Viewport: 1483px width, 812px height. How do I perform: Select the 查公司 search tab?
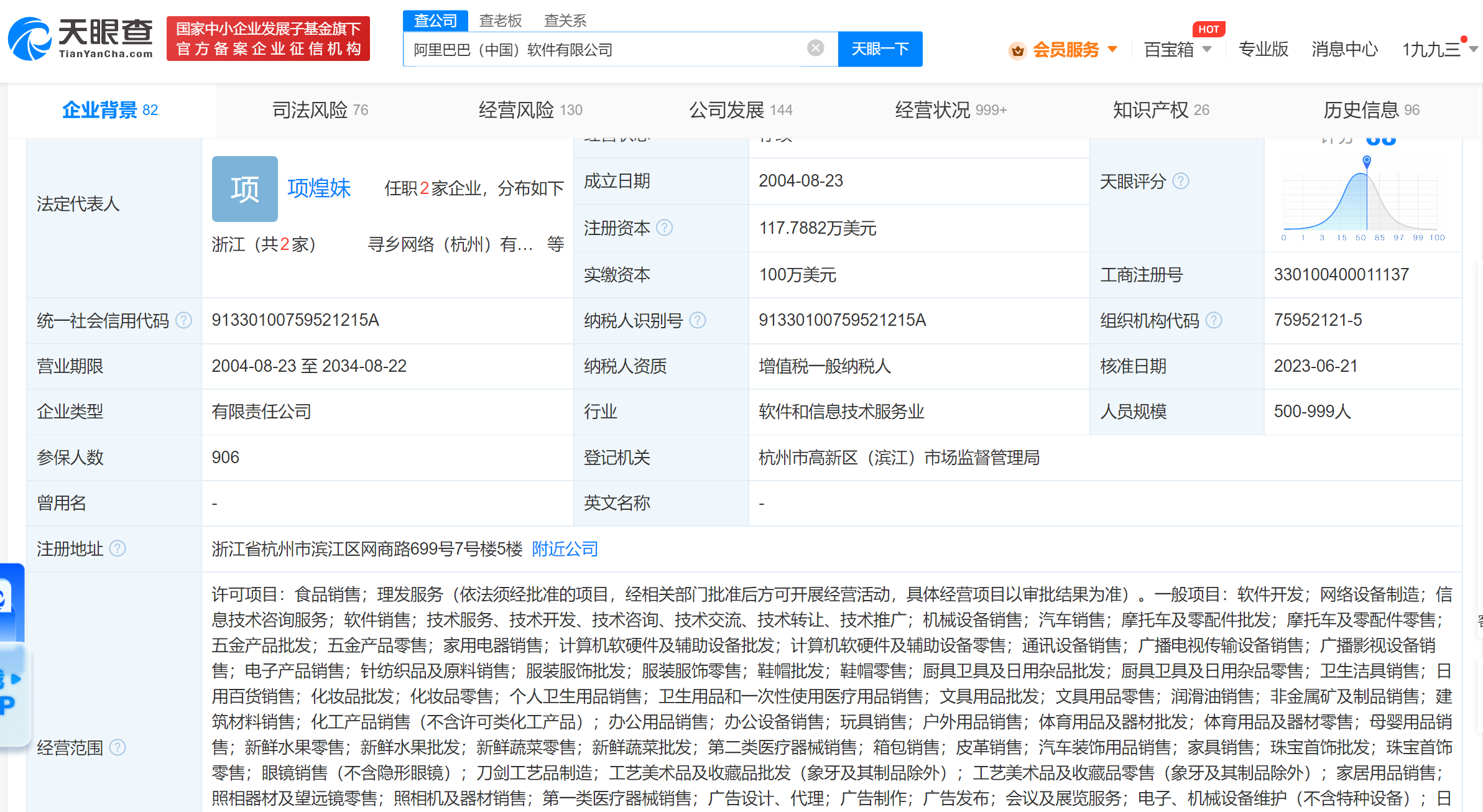435,21
